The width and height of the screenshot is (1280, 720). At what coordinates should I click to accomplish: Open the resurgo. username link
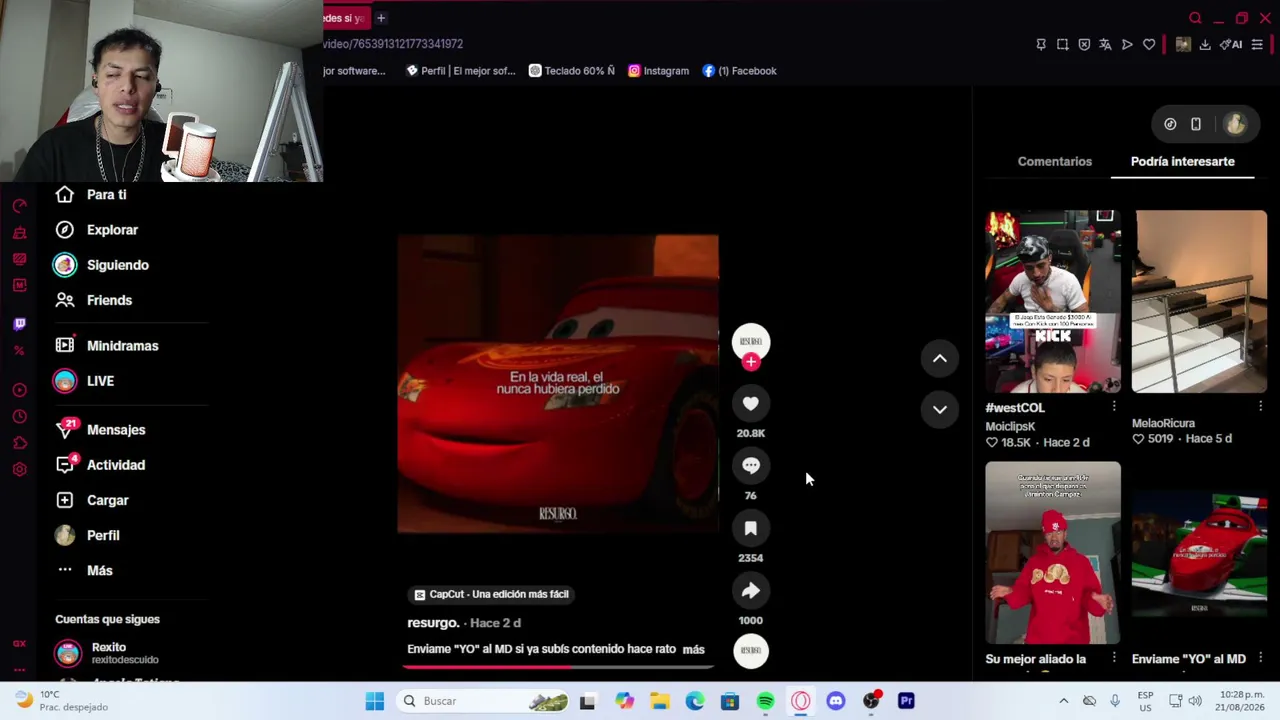click(433, 623)
